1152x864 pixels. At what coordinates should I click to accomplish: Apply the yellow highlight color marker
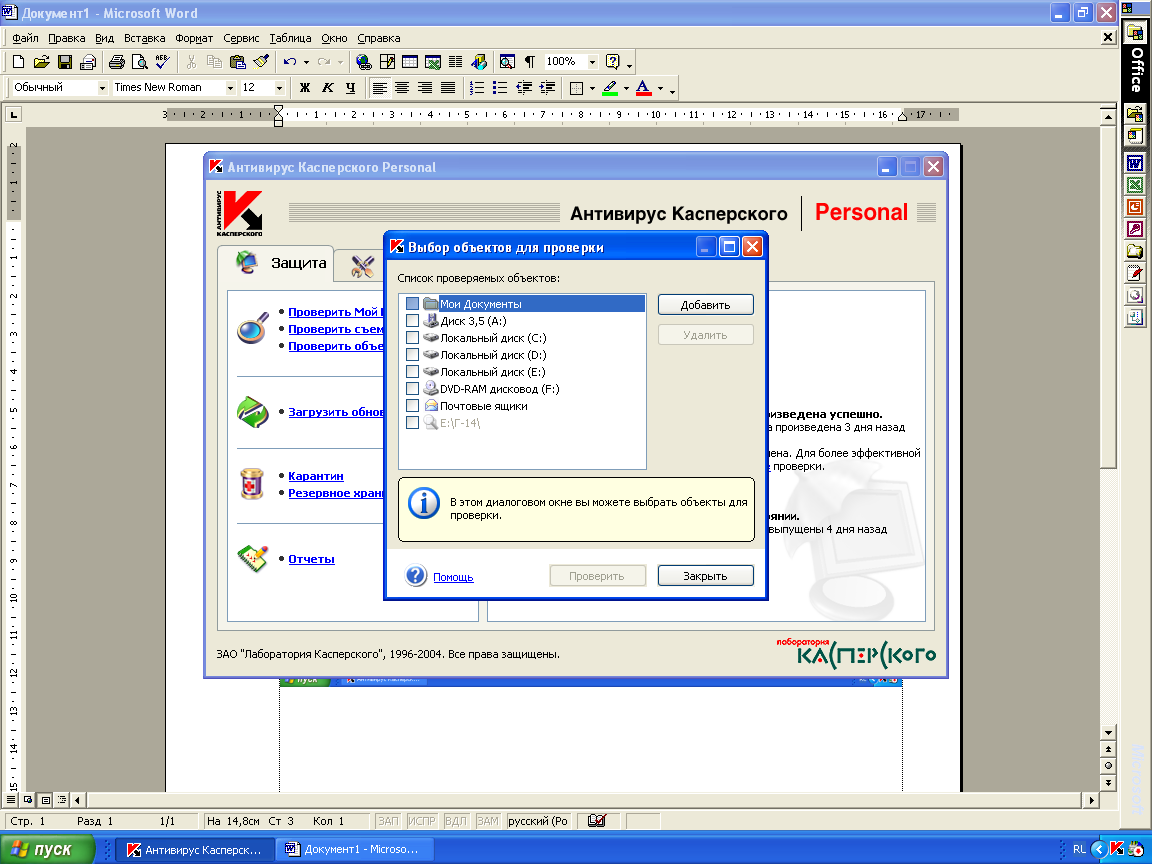[610, 88]
